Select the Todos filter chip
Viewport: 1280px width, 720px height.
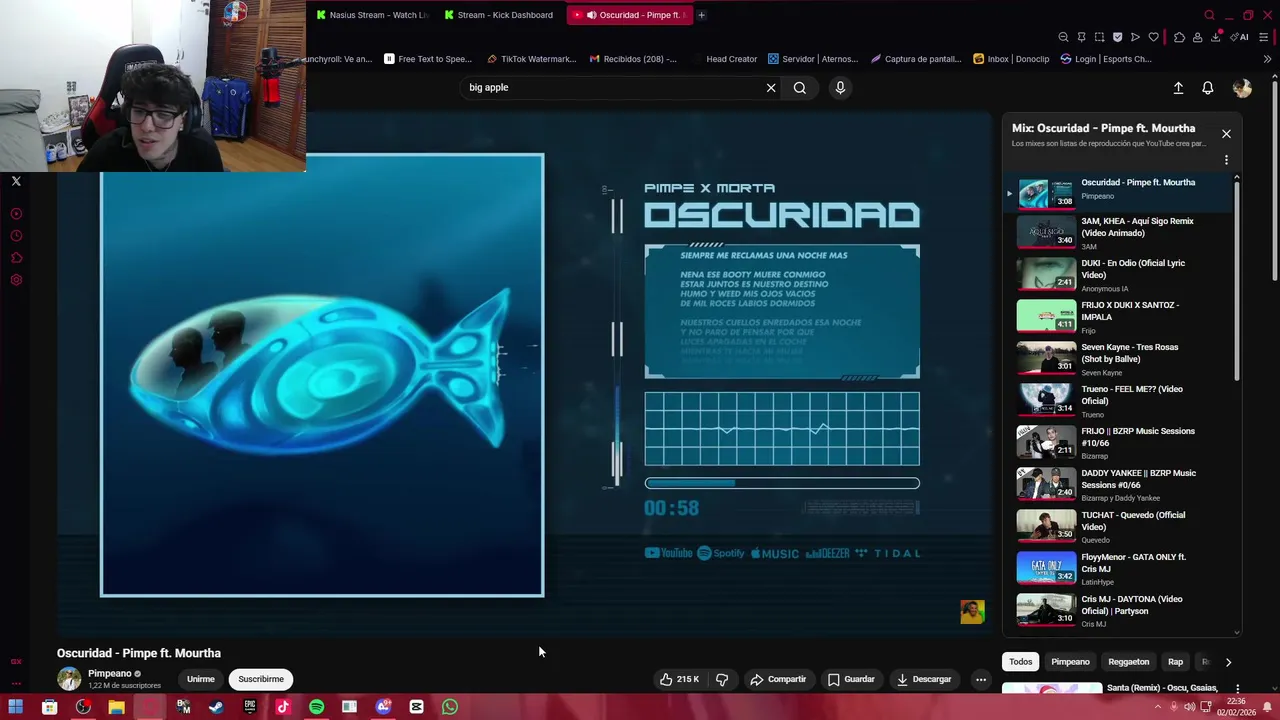pos(1020,662)
